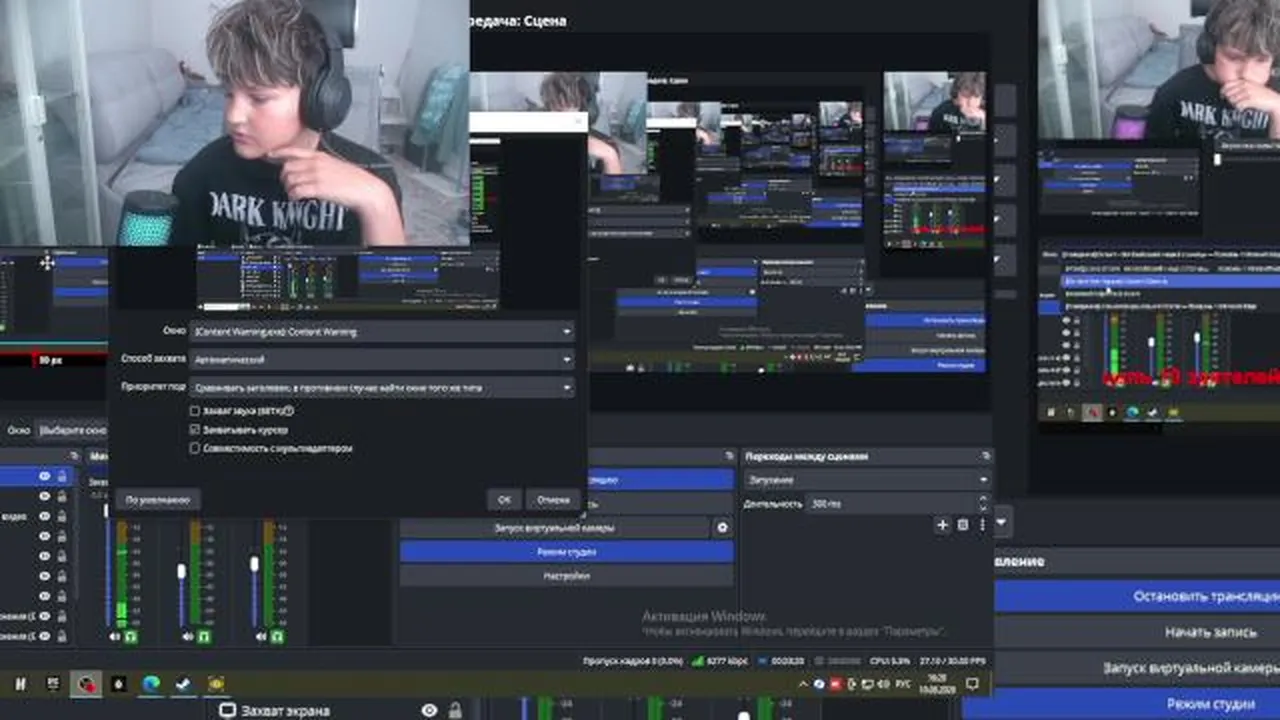
Task: Move the rightmost mixer channel volume fader
Action: tap(255, 565)
